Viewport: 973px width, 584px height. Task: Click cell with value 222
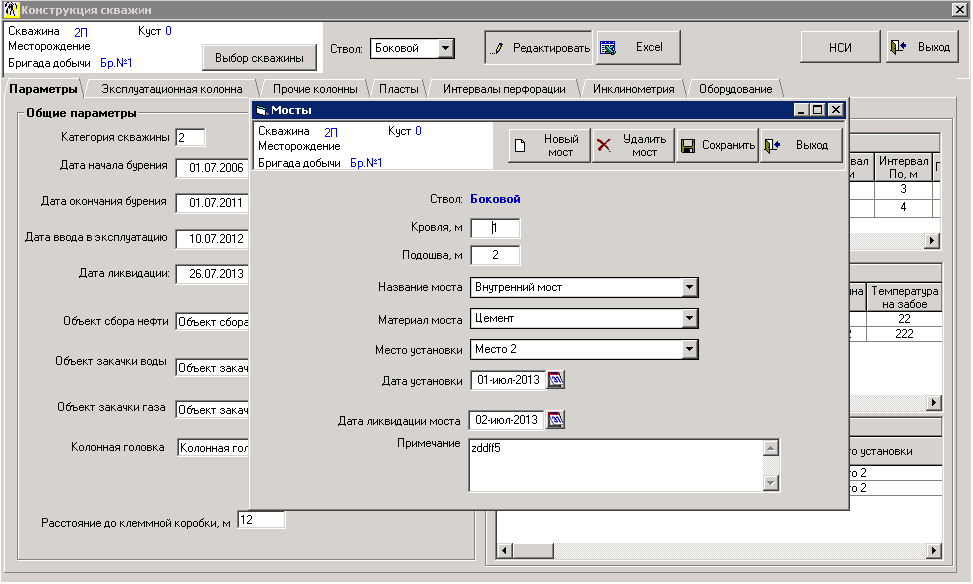pyautogui.click(x=904, y=334)
